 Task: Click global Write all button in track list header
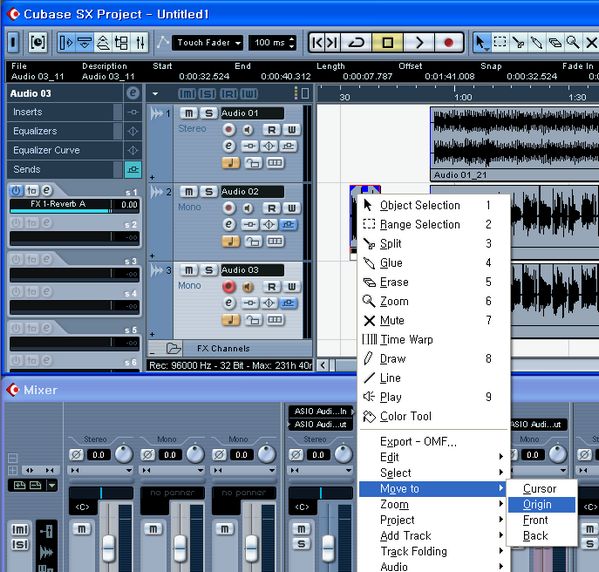click(x=249, y=93)
